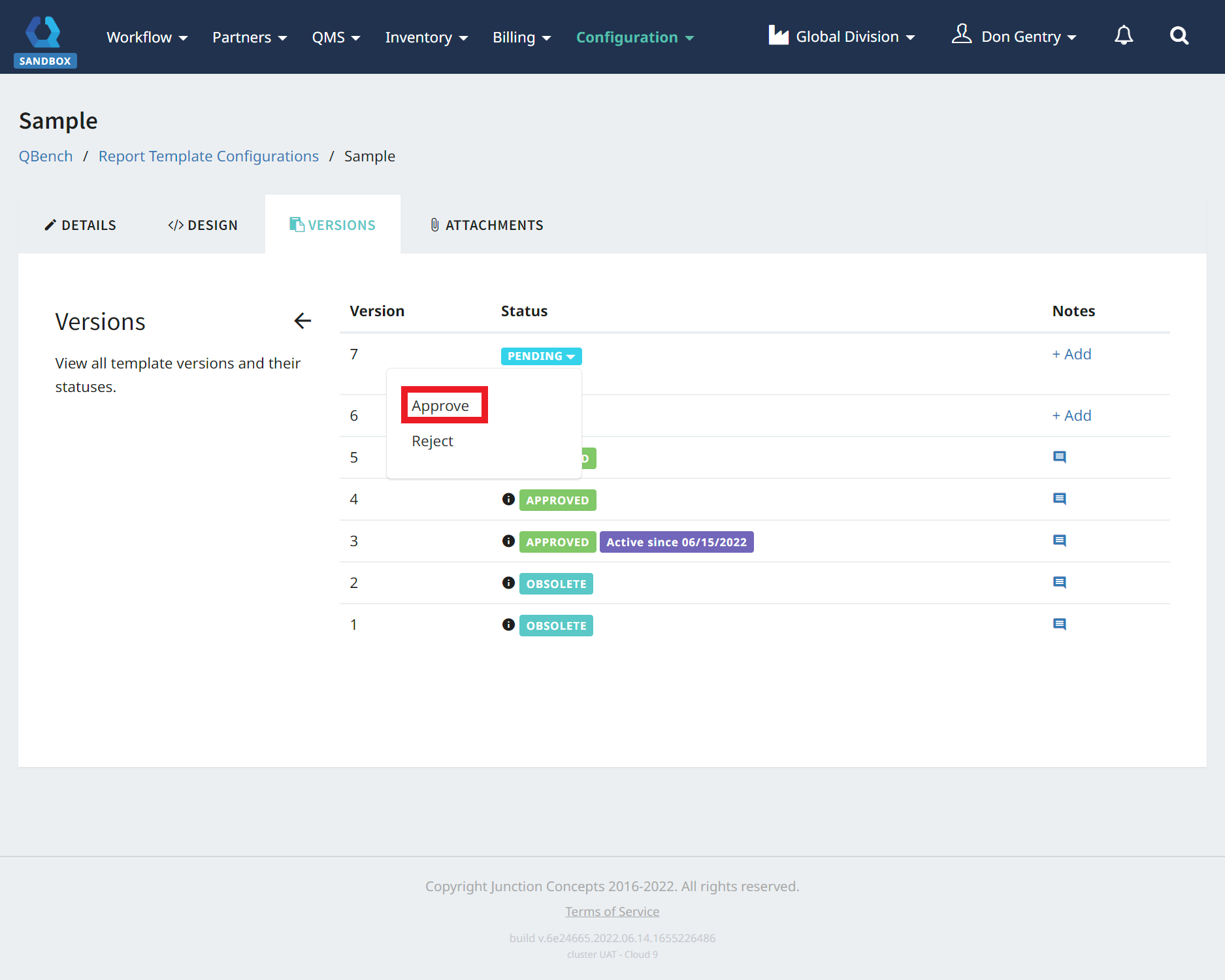Viewport: 1225px width, 980px height.
Task: Open the notes comment icon for version 1
Action: tap(1059, 624)
